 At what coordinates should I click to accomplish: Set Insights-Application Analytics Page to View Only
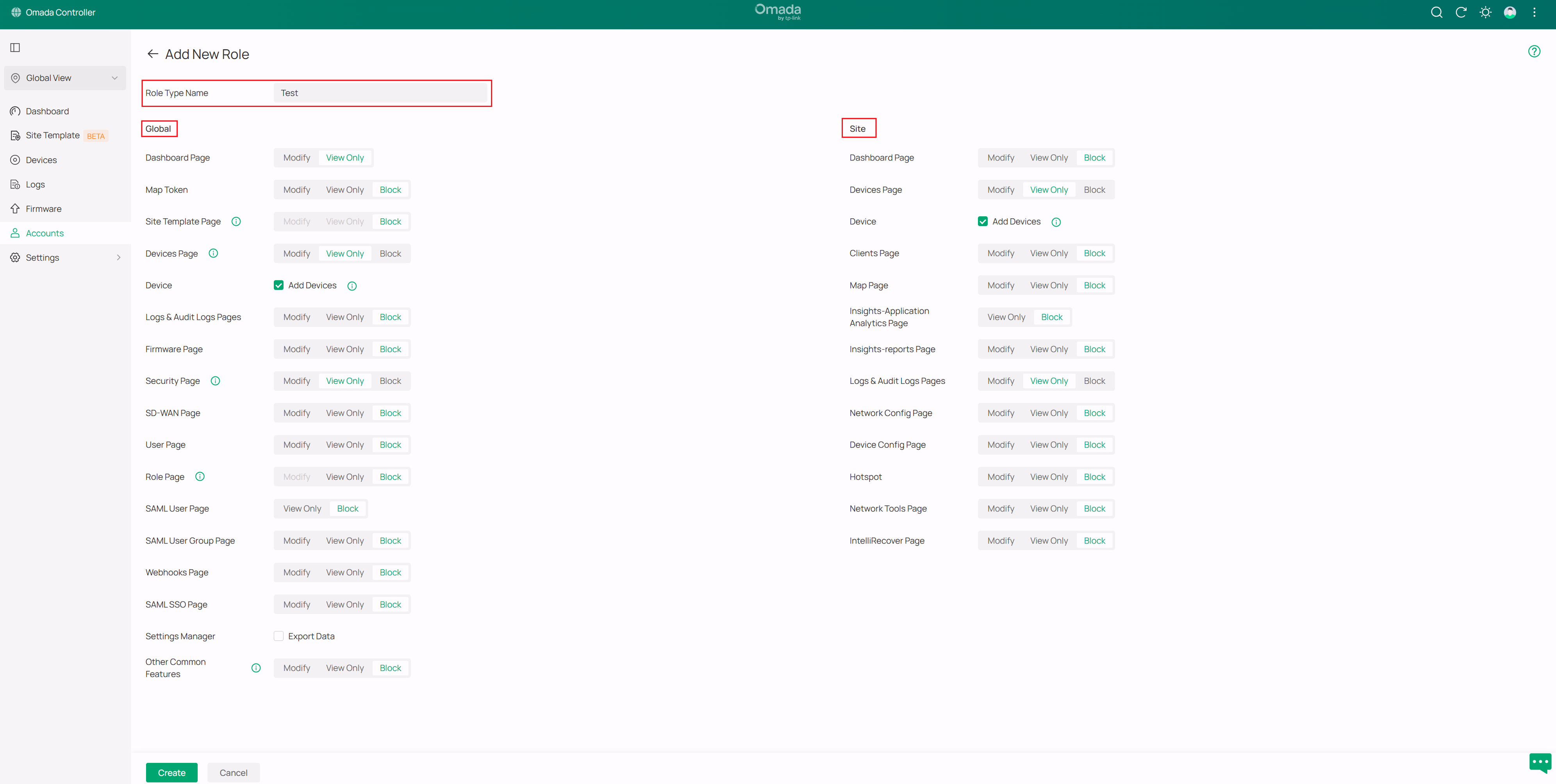[x=1006, y=317]
